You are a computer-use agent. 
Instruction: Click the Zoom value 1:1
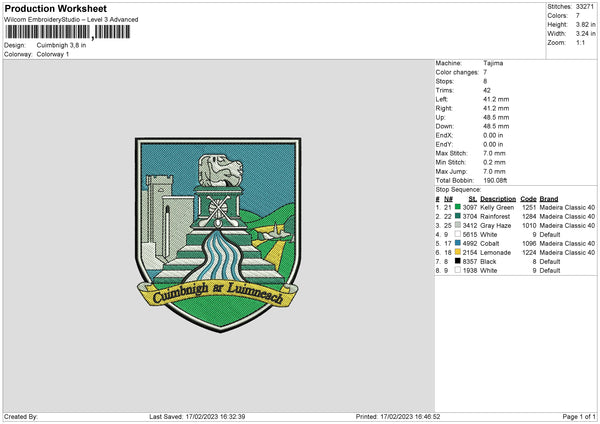click(x=580, y=42)
